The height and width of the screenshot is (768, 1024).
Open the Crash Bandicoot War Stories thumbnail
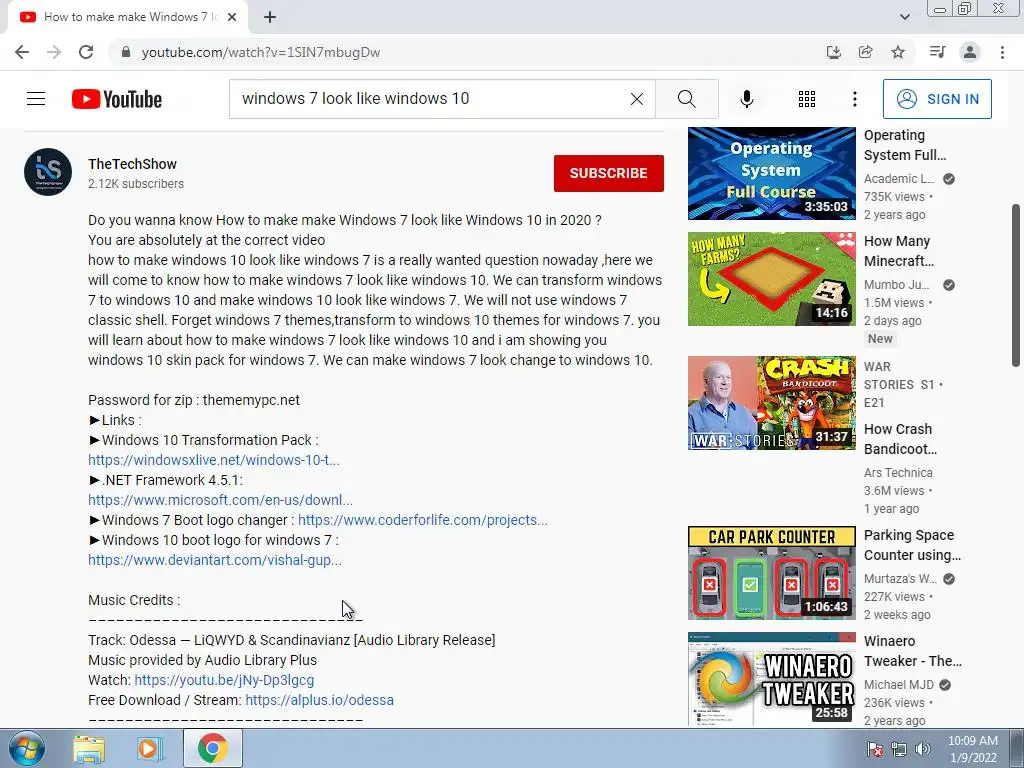[x=771, y=403]
